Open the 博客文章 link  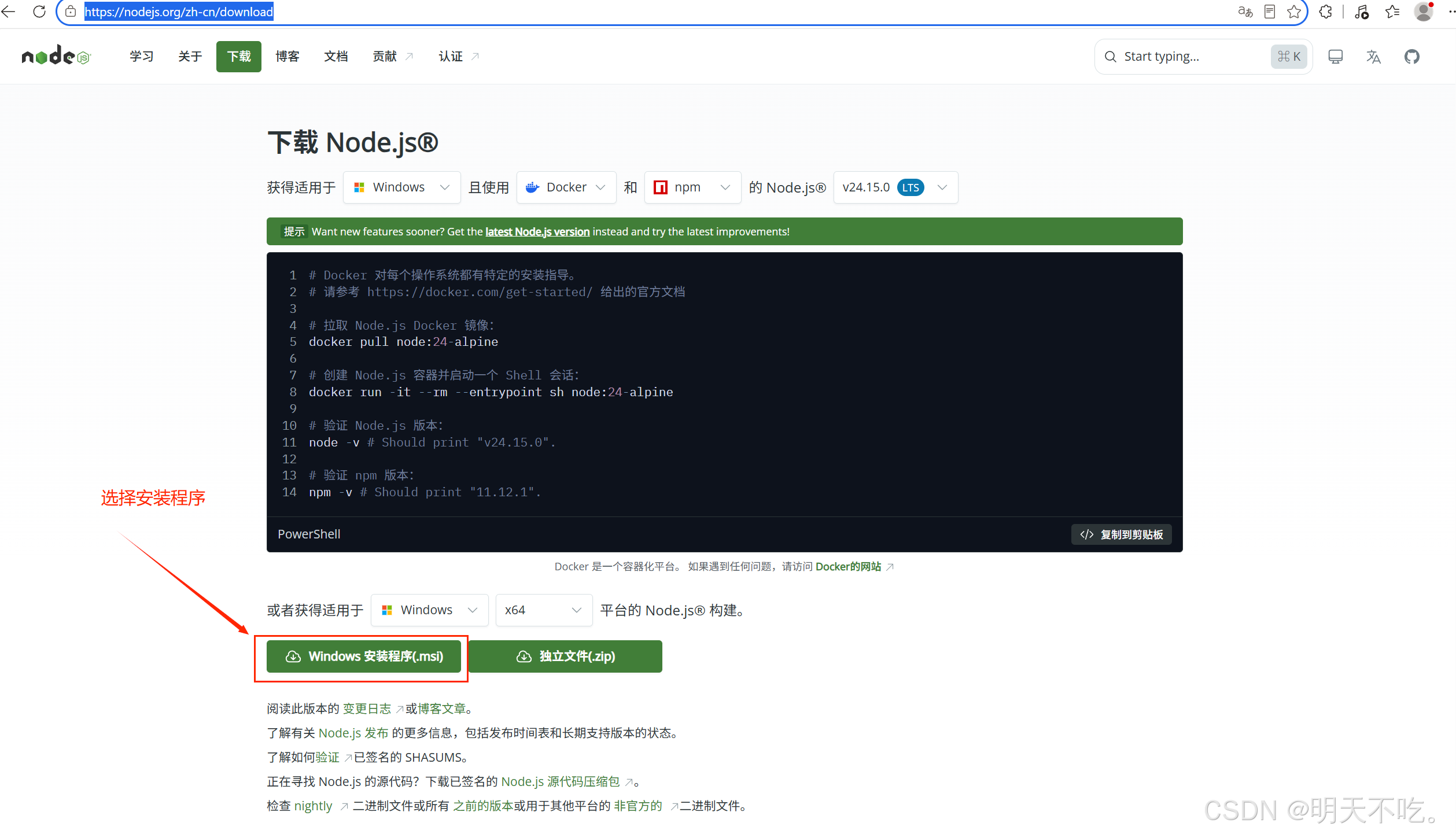442,709
